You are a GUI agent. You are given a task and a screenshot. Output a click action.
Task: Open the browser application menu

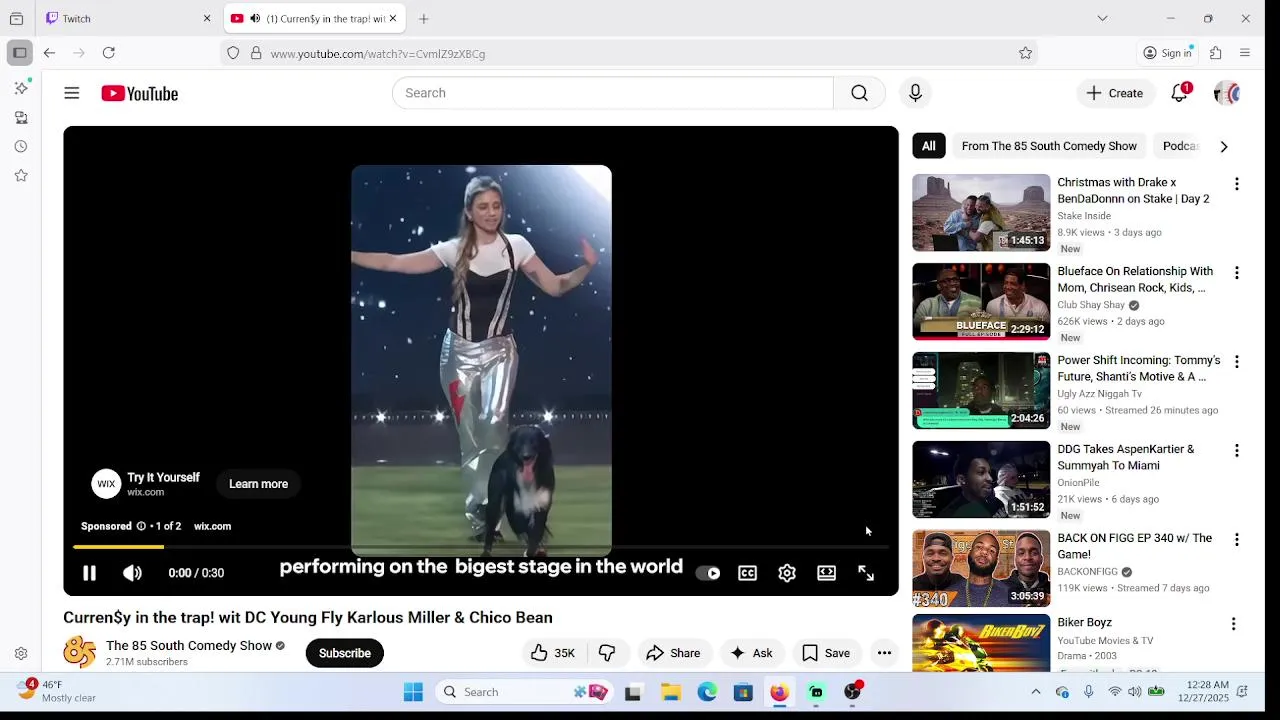[x=1245, y=53]
